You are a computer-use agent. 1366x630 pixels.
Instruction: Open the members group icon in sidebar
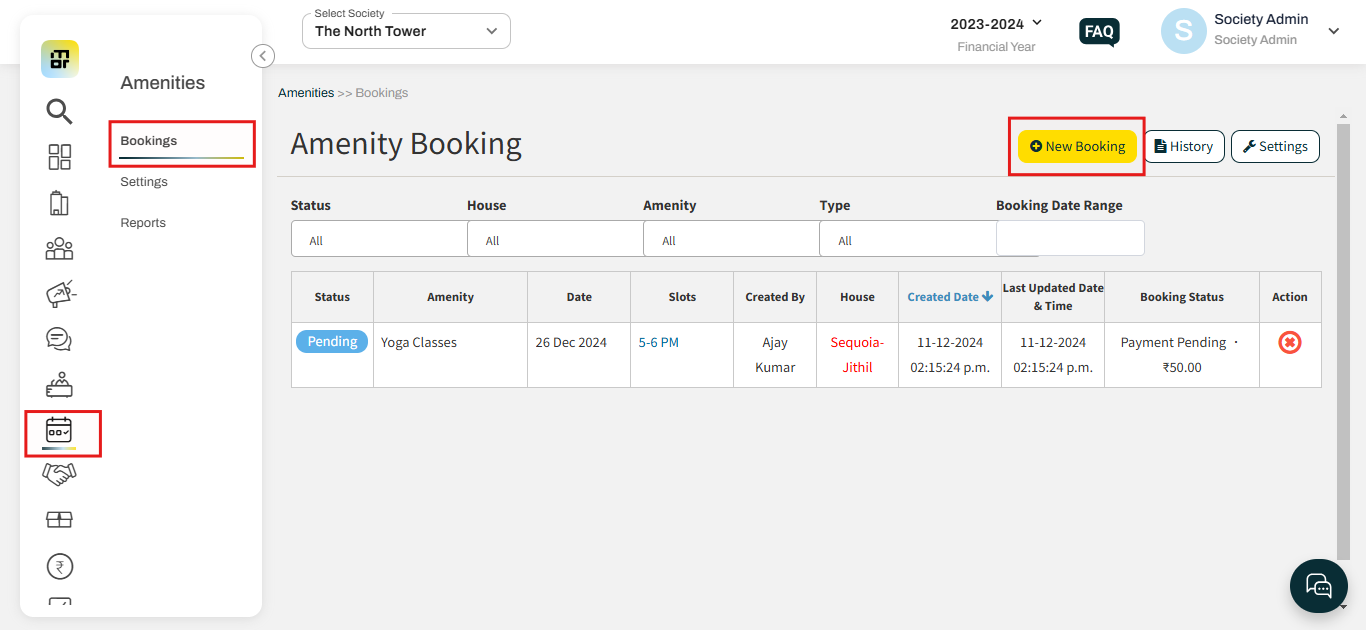[60, 248]
